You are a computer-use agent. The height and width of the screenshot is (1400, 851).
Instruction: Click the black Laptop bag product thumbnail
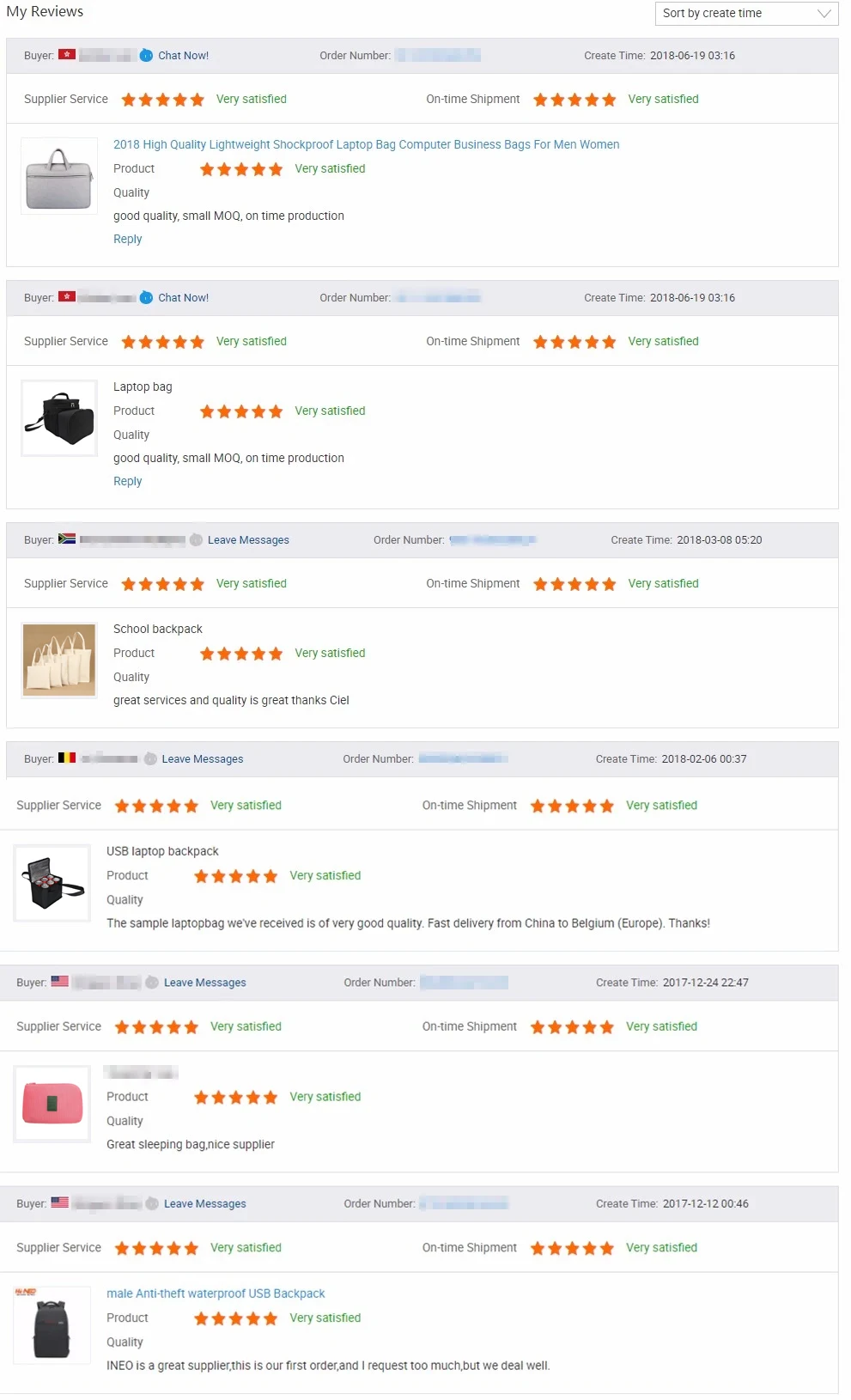point(59,418)
